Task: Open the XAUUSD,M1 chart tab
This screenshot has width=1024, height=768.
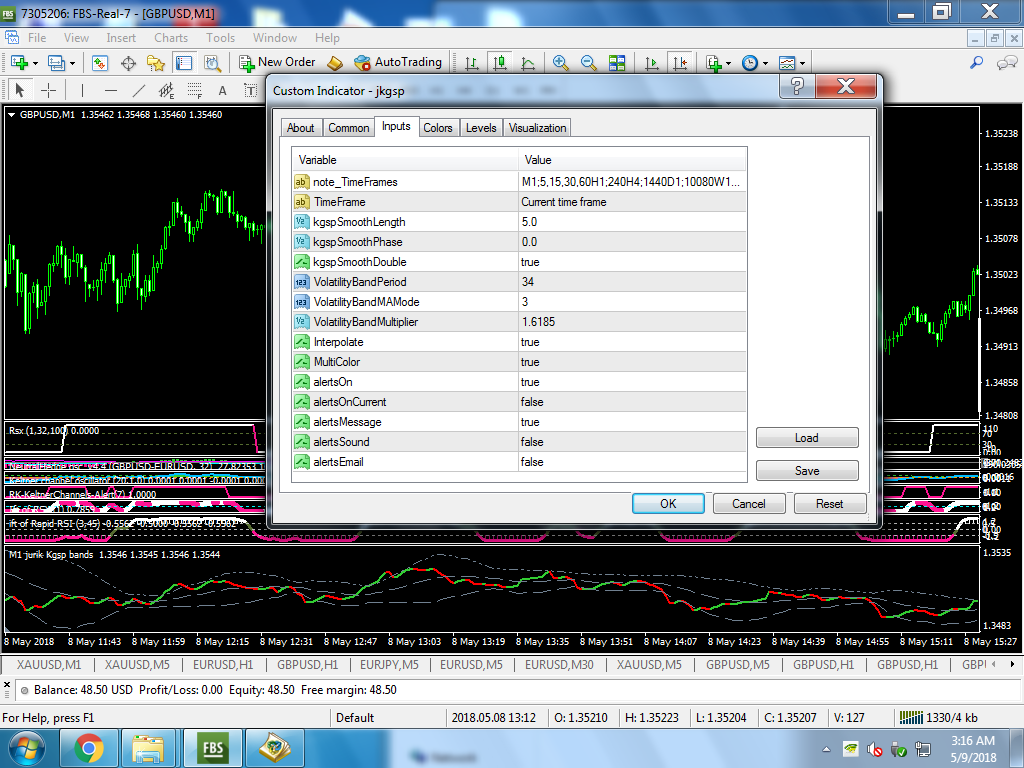Action: (49, 665)
